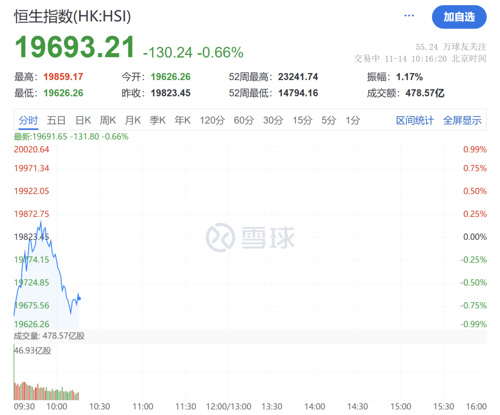
Task: Choose the 季K quarterly chart tab
Action: coord(157,120)
